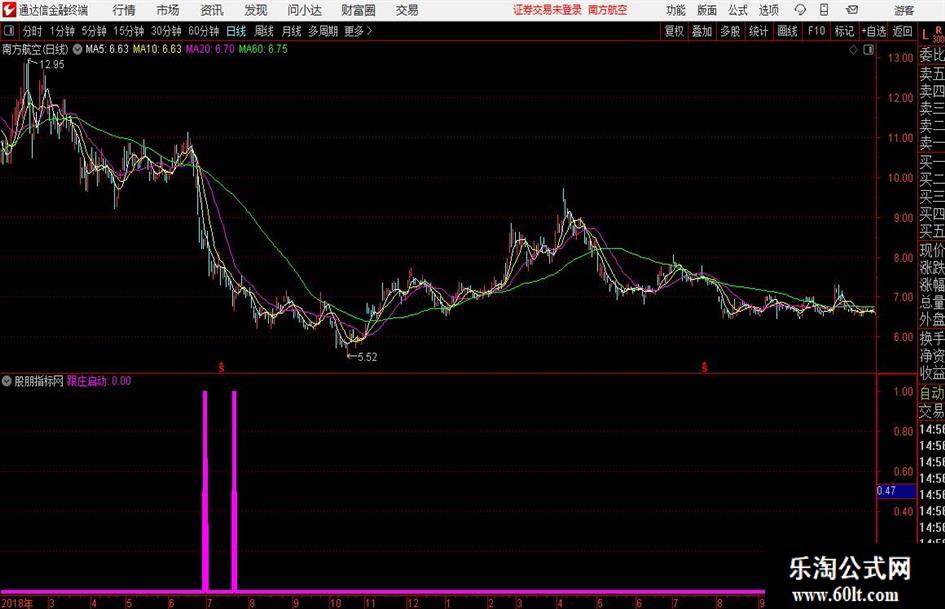Screen dimensions: 945x609
Task: Click the MA5: 6.63 indicator value
Action: pos(107,49)
